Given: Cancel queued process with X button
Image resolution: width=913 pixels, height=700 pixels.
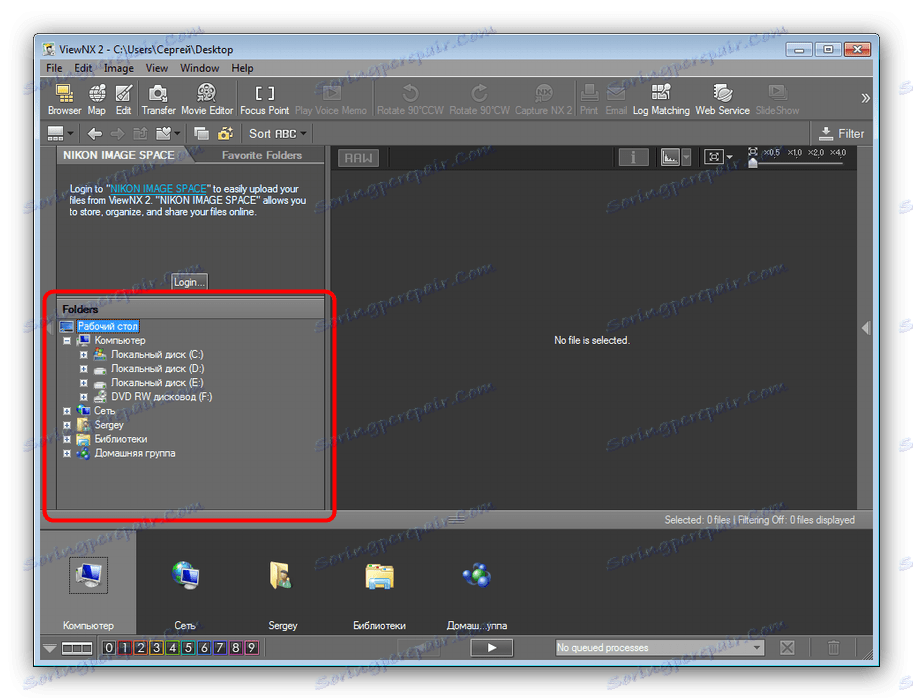Looking at the screenshot, I should [x=787, y=648].
